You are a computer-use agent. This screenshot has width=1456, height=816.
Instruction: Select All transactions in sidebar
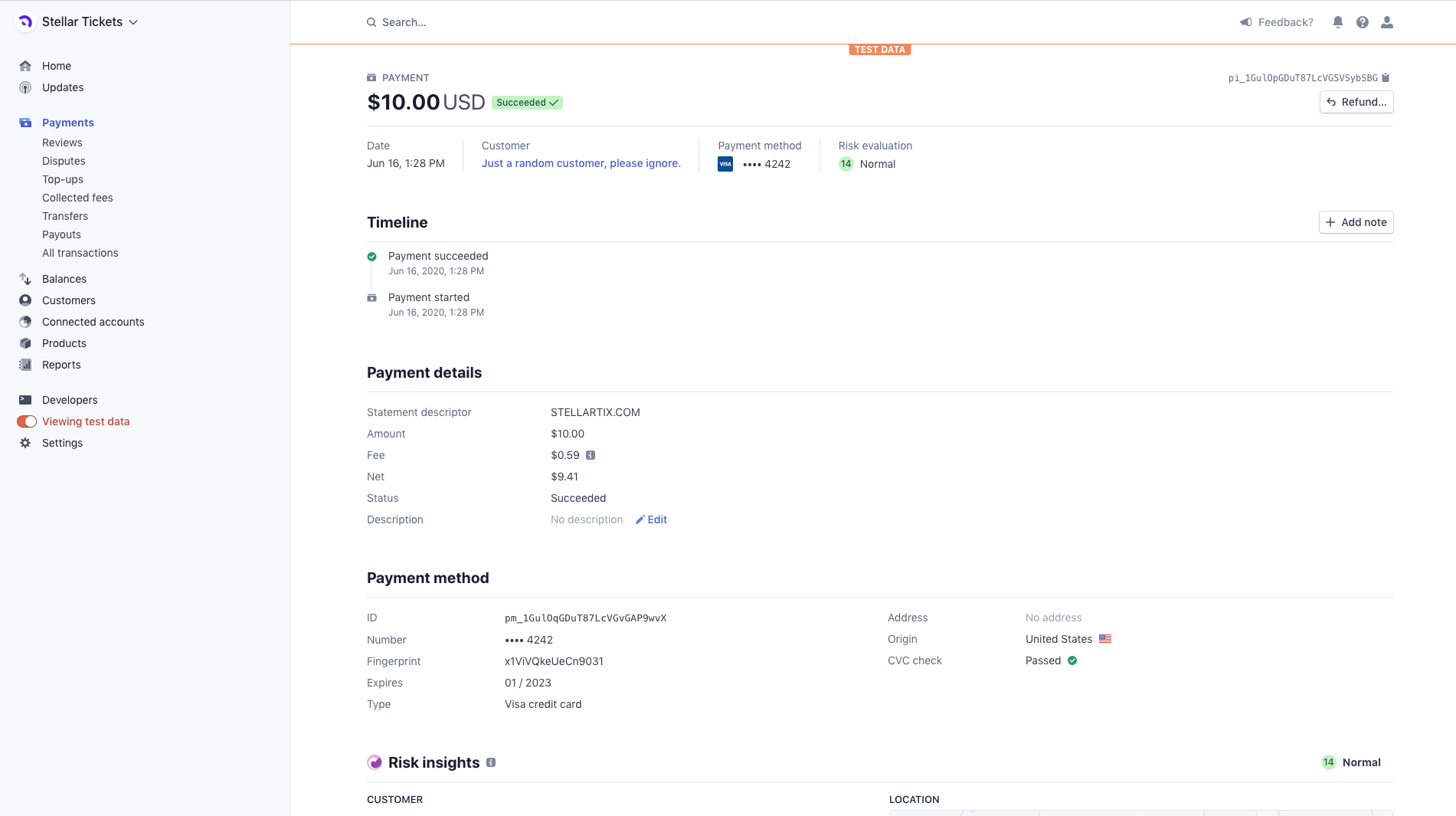coord(80,253)
